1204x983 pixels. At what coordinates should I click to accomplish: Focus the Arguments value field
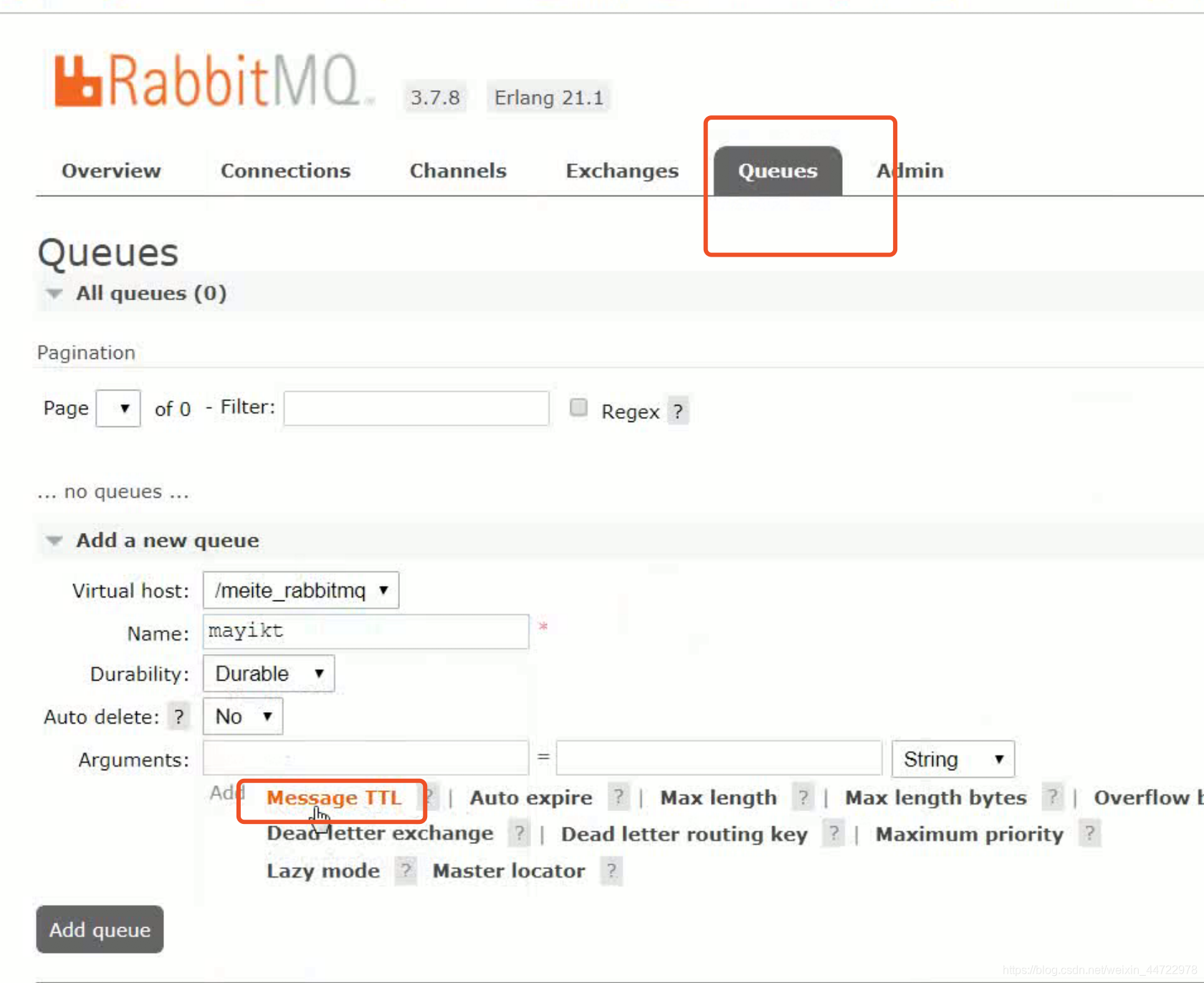coord(719,758)
